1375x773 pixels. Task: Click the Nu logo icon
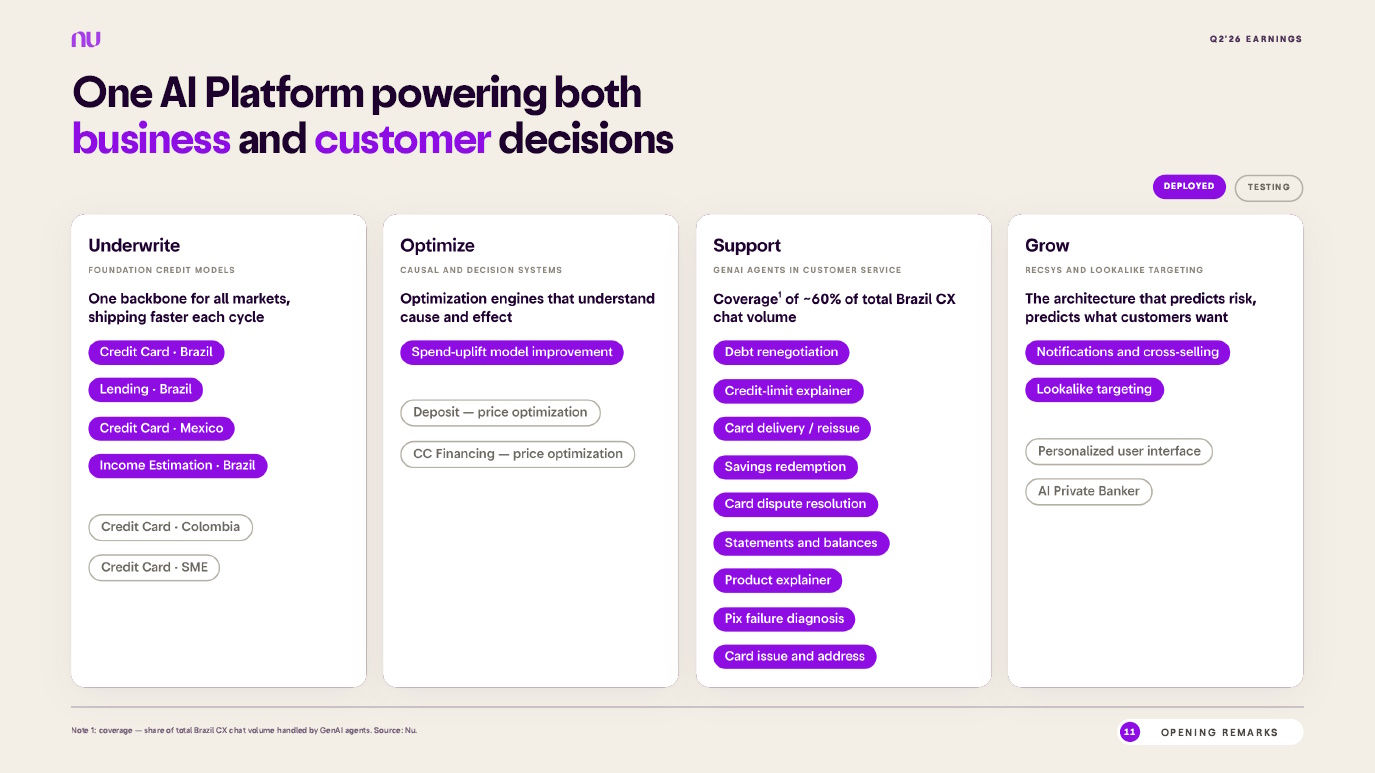pos(86,39)
